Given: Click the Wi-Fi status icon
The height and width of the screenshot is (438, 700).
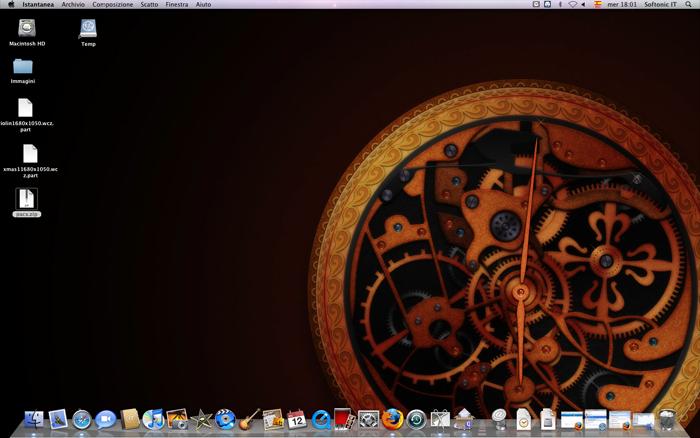Looking at the screenshot, I should tap(572, 4).
